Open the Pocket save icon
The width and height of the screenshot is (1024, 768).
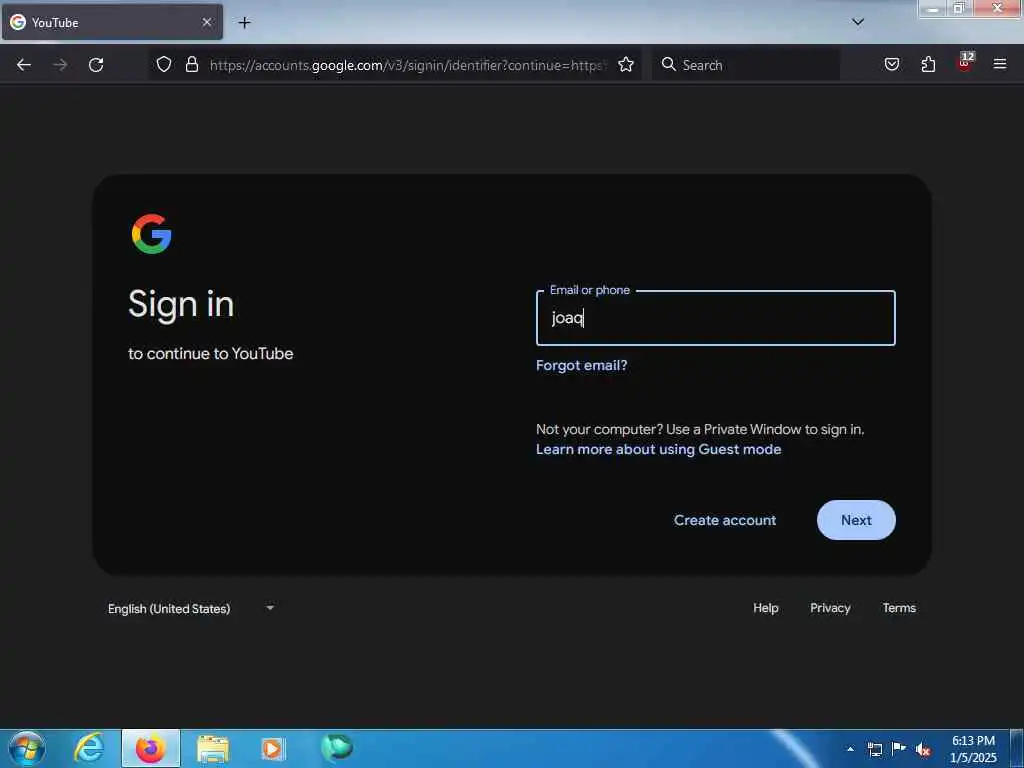[x=892, y=64]
